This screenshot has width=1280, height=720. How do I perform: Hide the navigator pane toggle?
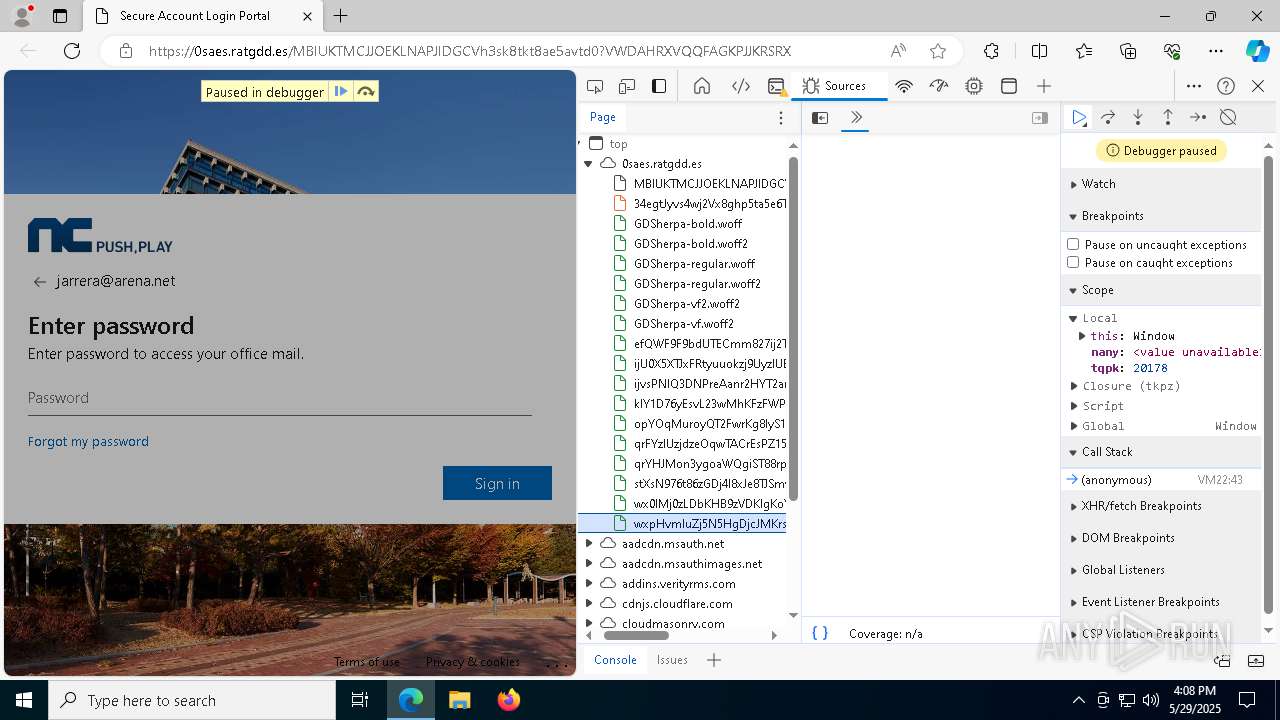coord(820,118)
